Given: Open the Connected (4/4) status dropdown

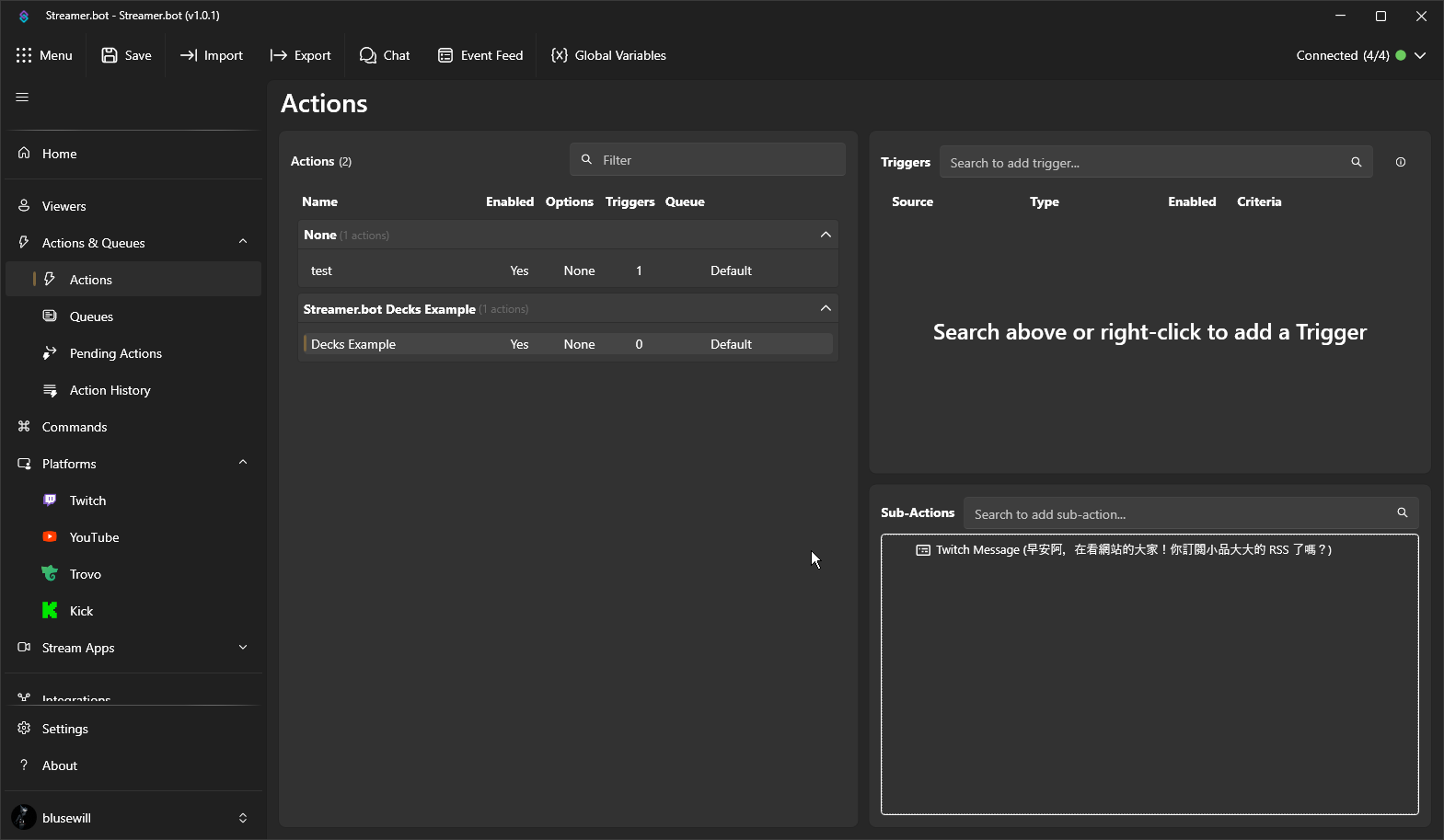Looking at the screenshot, I should tap(1419, 55).
